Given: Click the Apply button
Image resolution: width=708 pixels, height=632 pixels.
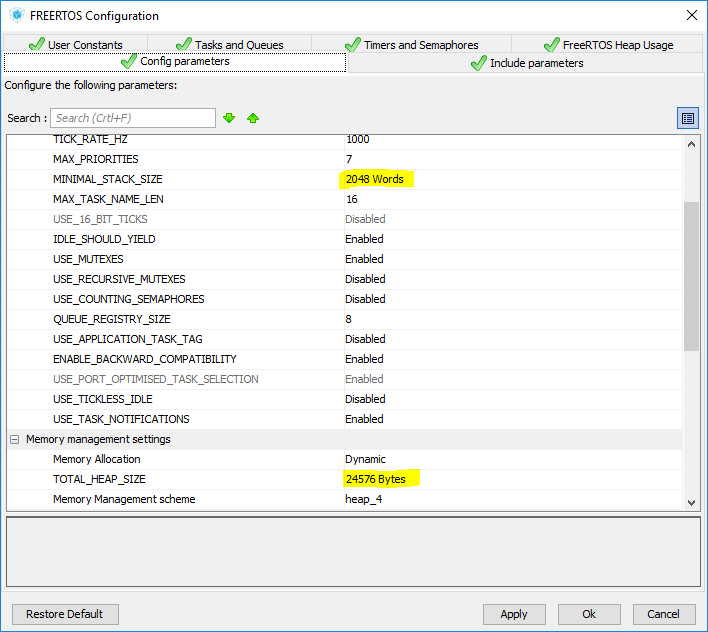Looking at the screenshot, I should click(x=514, y=614).
